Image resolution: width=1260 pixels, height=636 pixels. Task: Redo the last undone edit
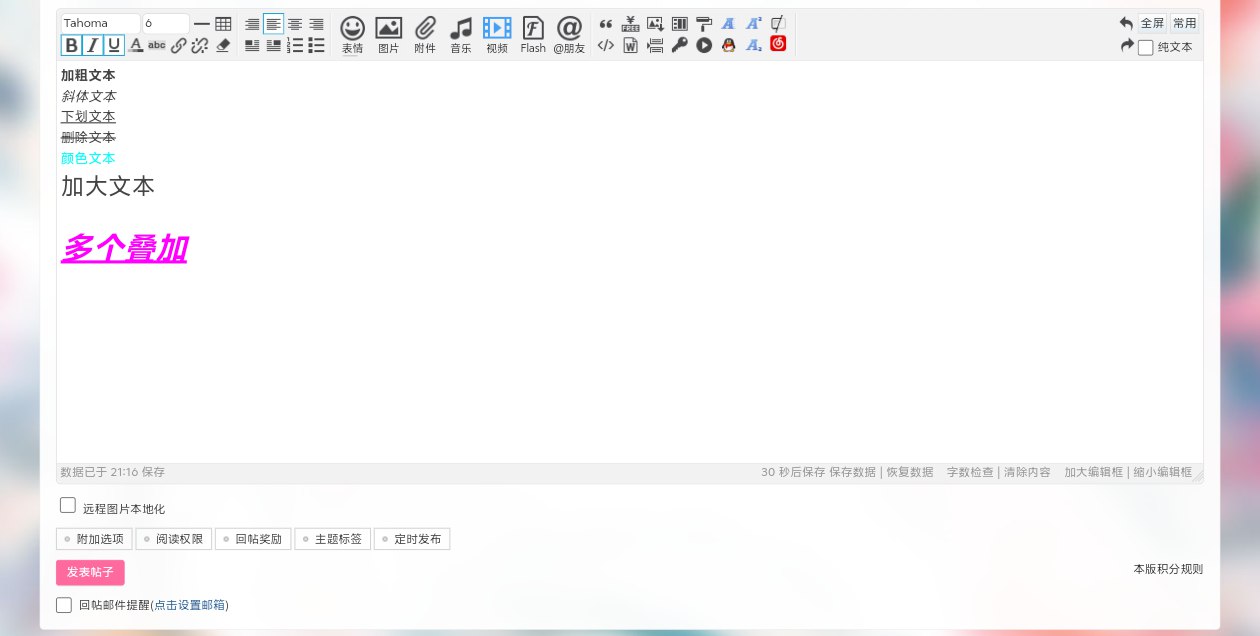coord(1126,46)
